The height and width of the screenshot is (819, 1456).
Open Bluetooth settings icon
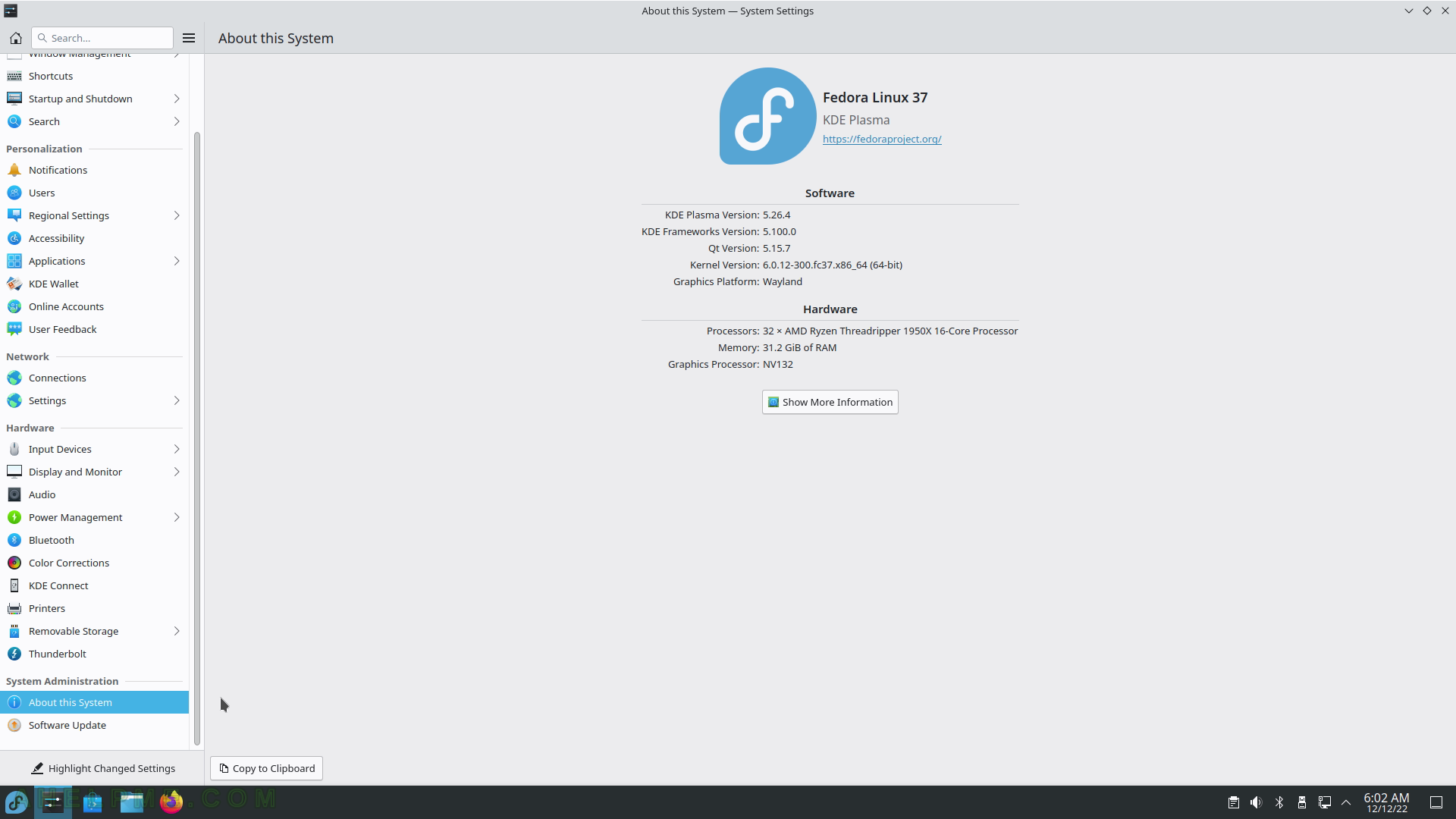coord(14,540)
